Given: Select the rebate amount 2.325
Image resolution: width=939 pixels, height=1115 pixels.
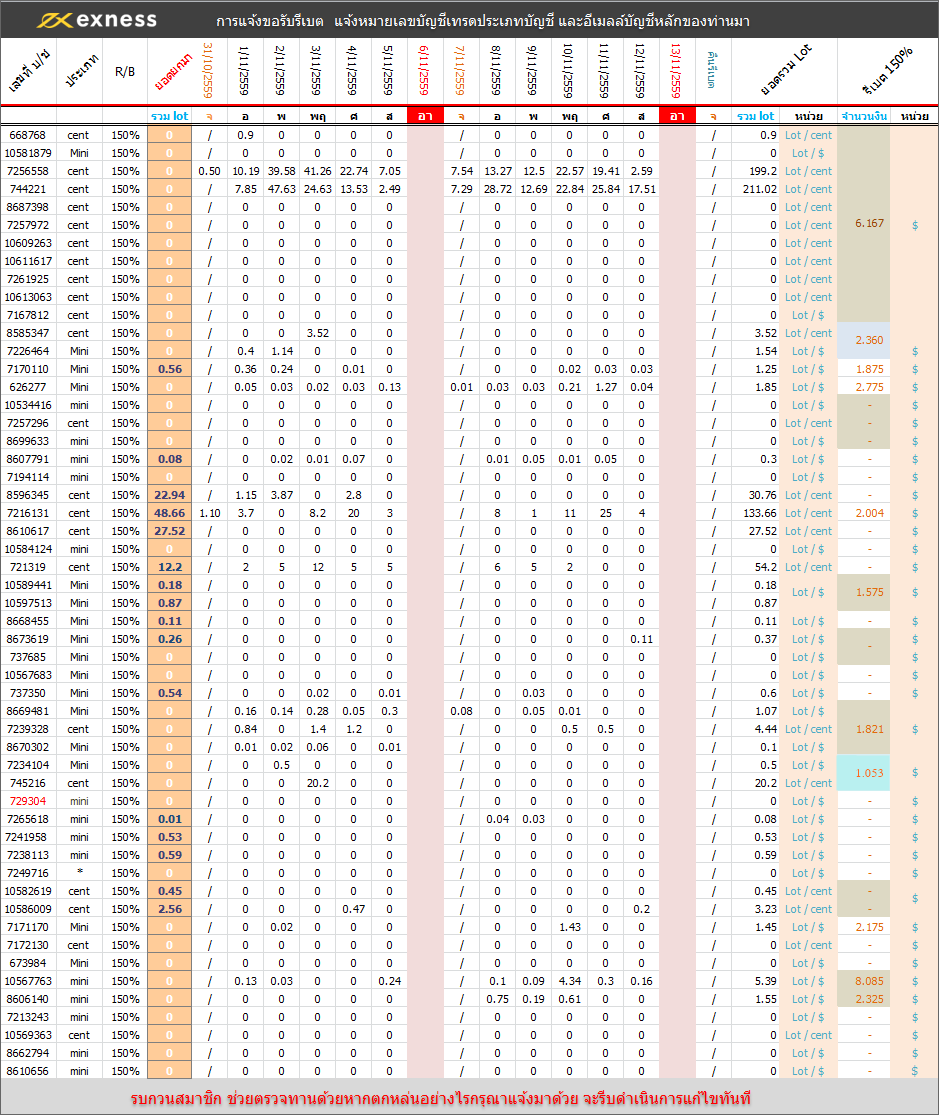Looking at the screenshot, I should click(869, 999).
